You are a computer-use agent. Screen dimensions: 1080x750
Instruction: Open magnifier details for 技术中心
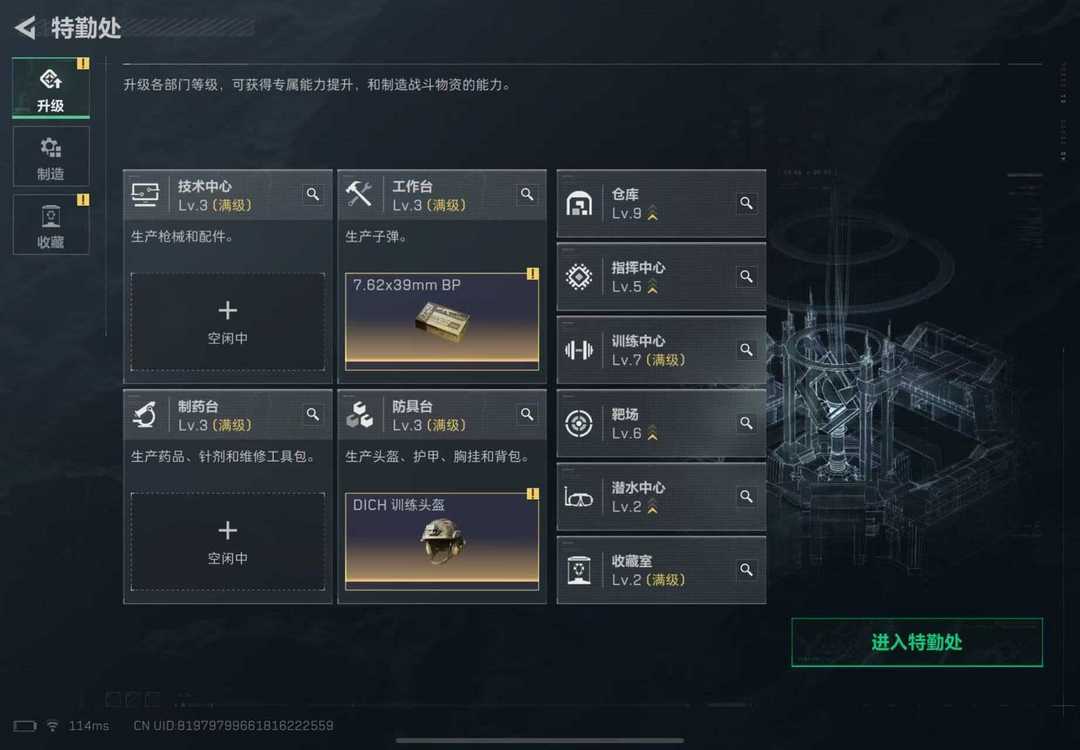tap(313, 195)
